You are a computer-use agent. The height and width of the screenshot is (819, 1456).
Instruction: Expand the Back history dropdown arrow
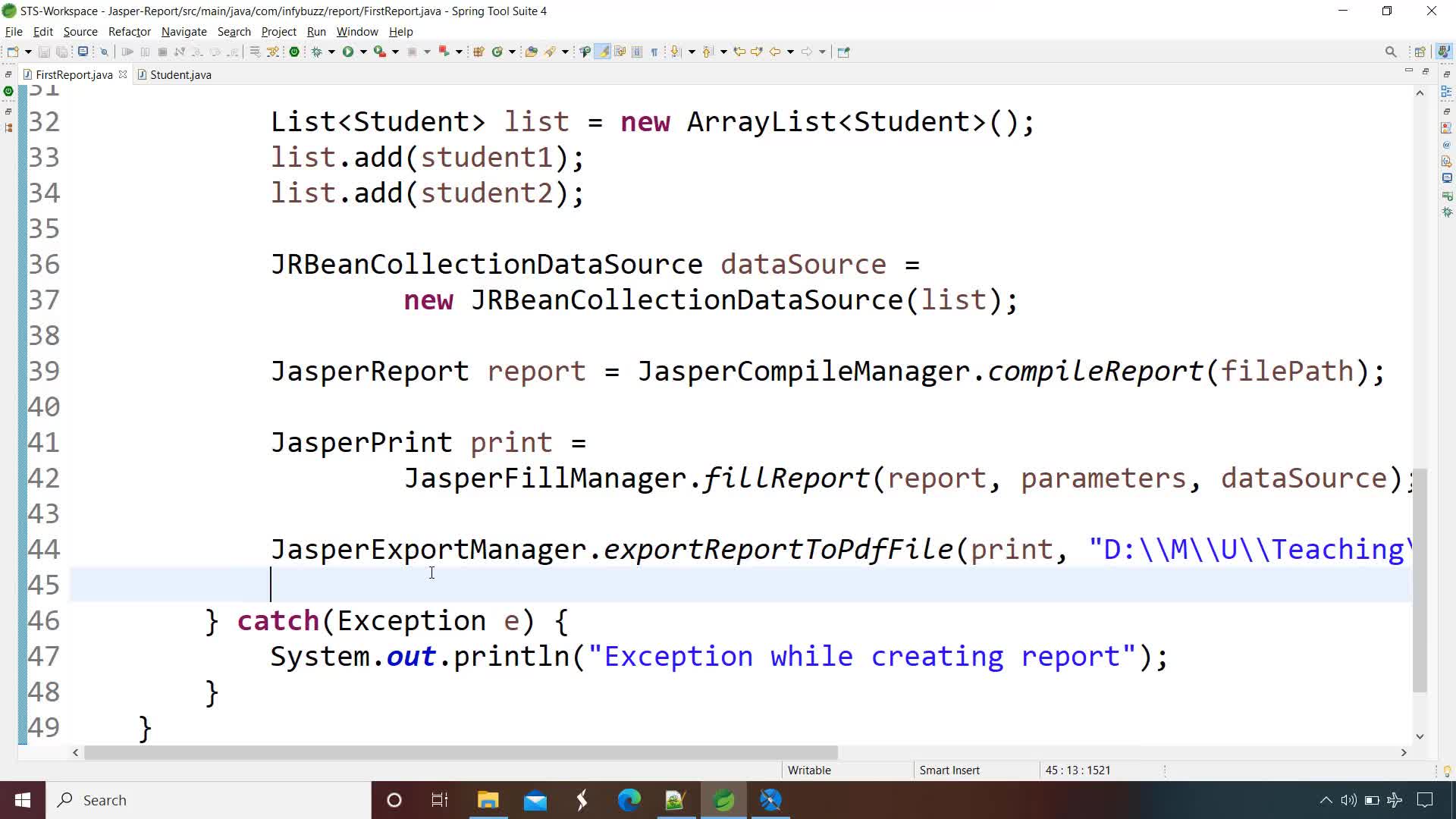click(790, 52)
